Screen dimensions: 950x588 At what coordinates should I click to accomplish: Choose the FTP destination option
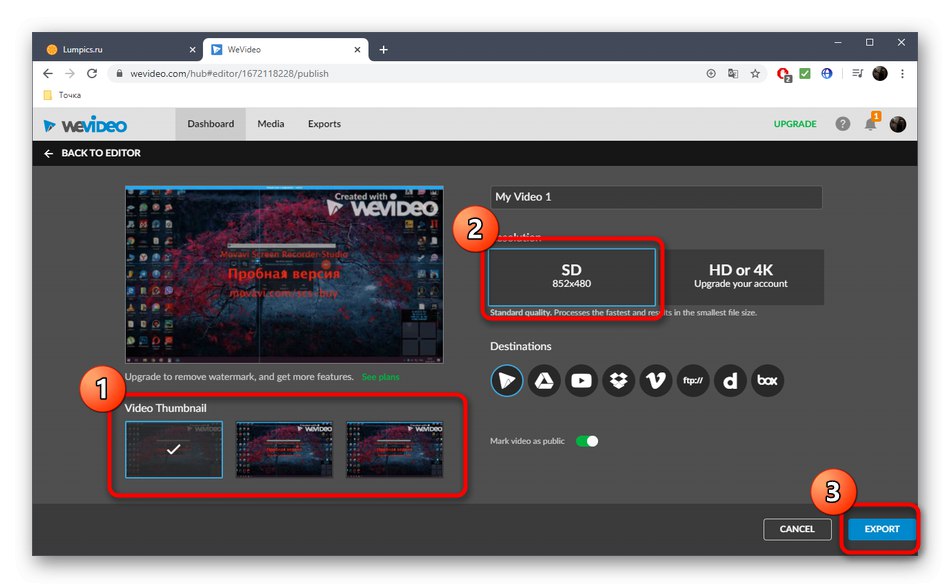pyautogui.click(x=692, y=380)
